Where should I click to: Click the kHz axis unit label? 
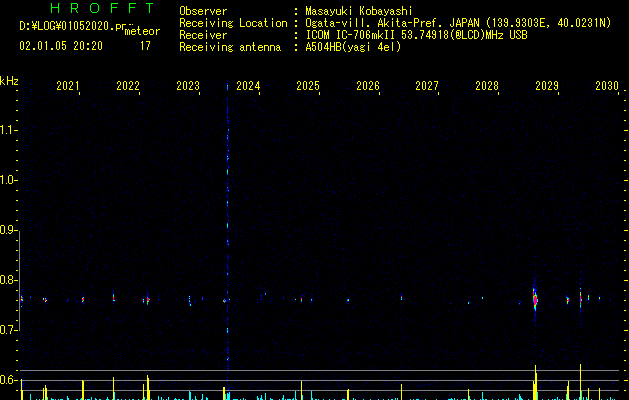(9, 81)
